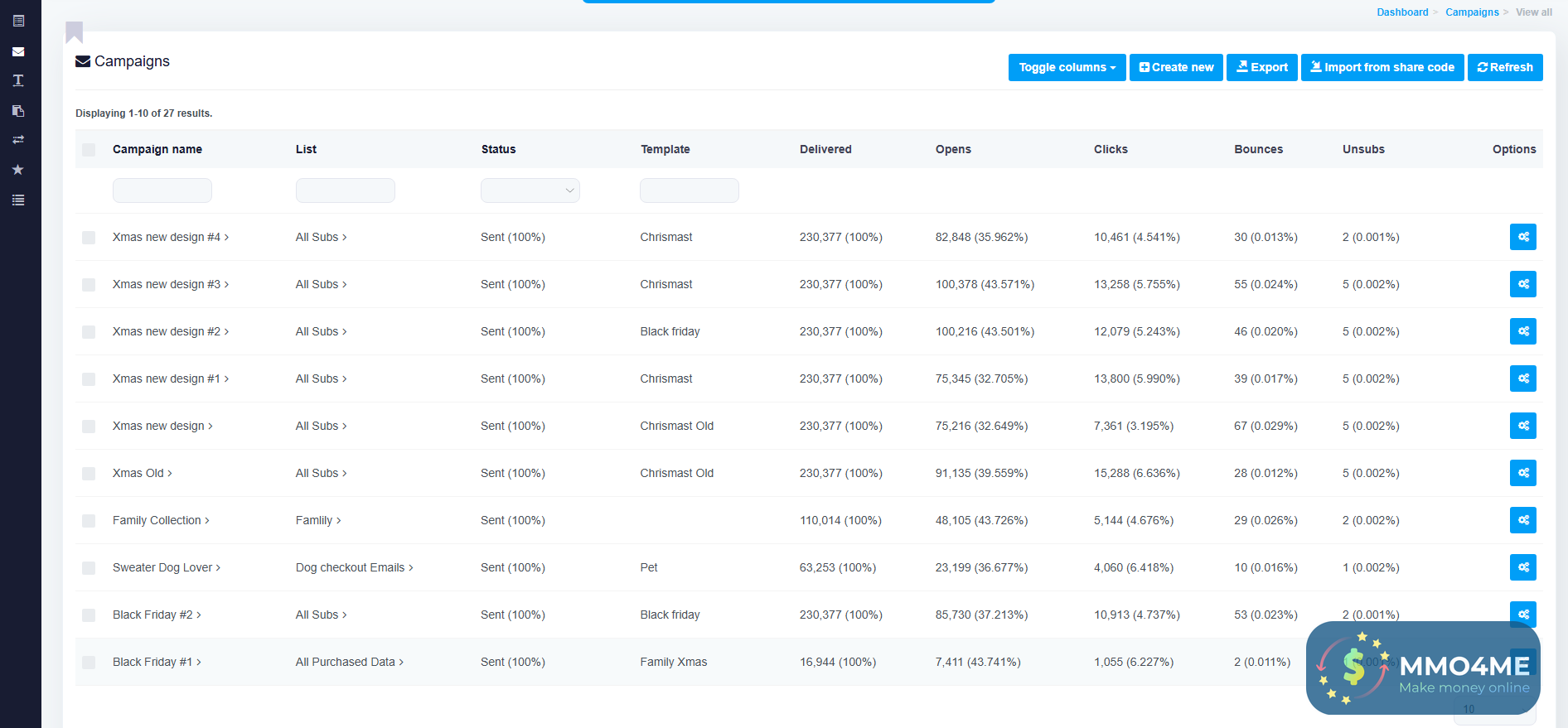Click the bookmark ribbon icon above Campaigns
1568x728 pixels.
[x=75, y=31]
